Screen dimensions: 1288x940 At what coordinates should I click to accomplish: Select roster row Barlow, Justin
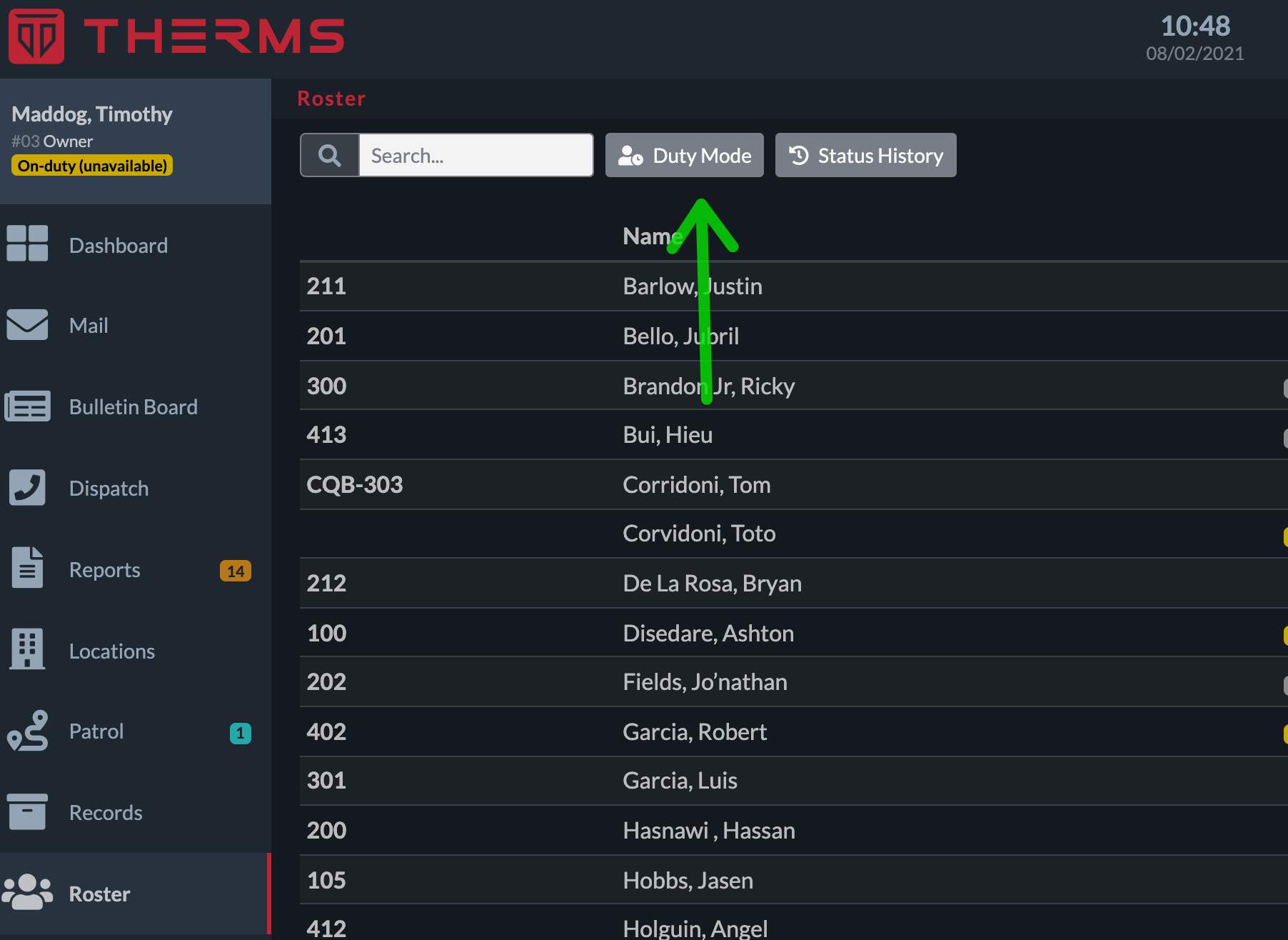pos(692,286)
